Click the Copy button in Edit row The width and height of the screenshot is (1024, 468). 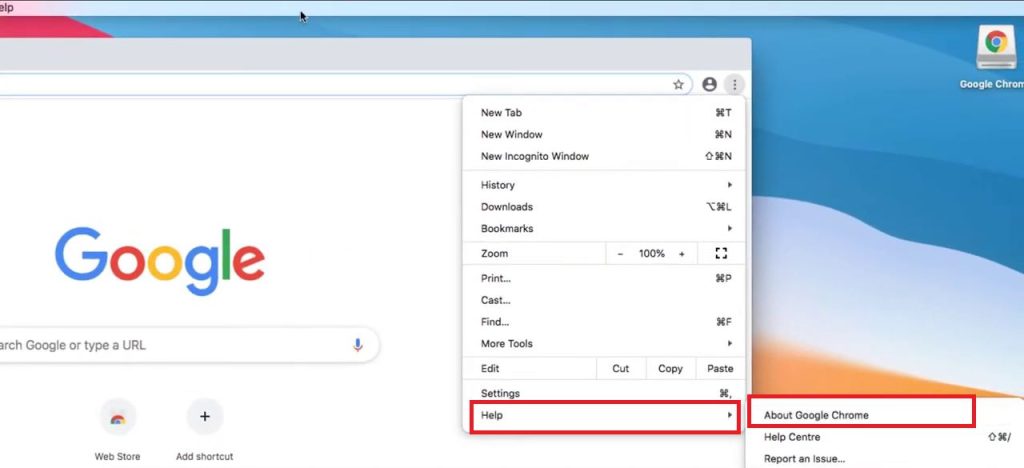(x=671, y=368)
